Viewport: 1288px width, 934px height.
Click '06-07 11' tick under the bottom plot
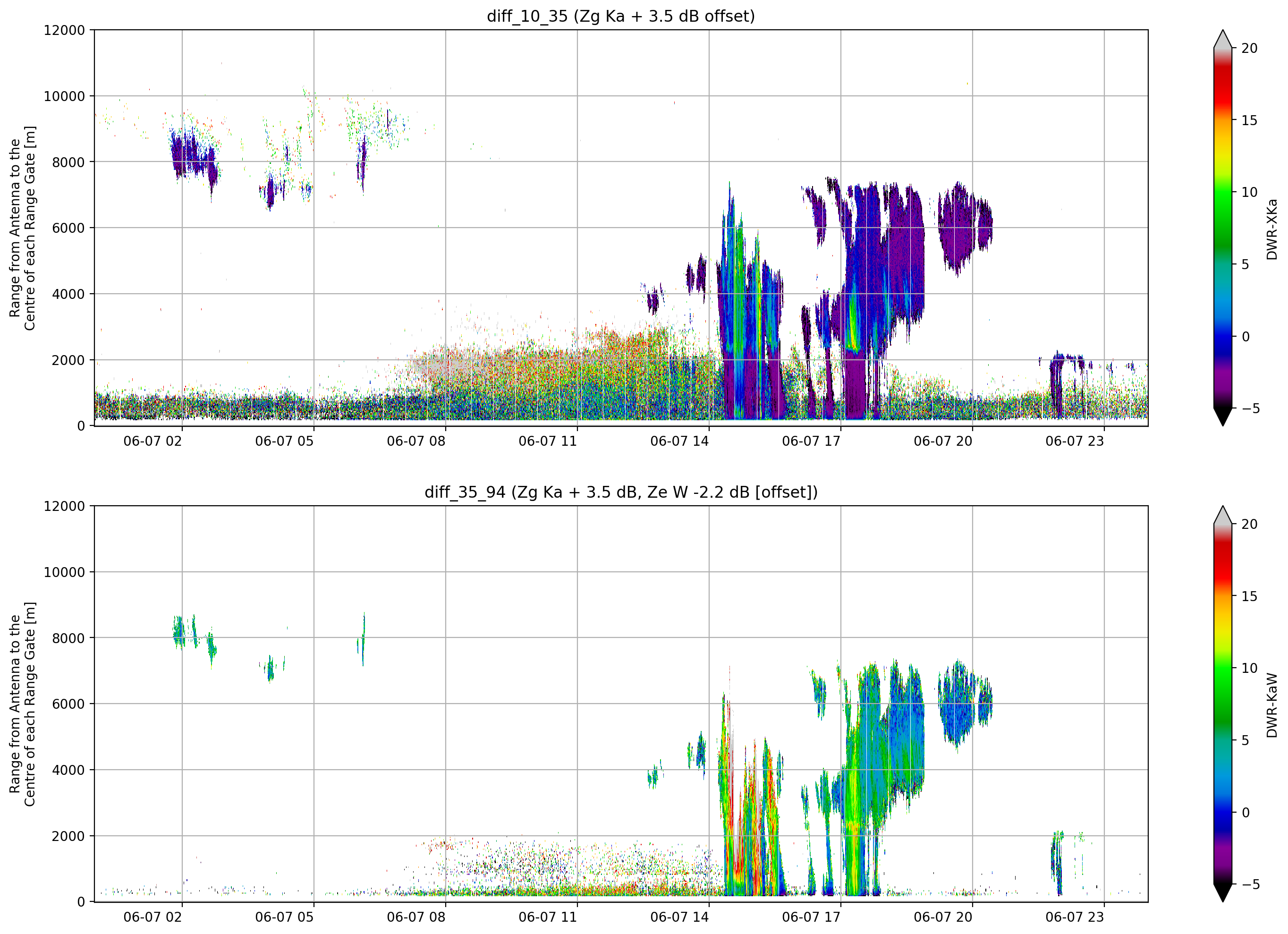coord(548,917)
